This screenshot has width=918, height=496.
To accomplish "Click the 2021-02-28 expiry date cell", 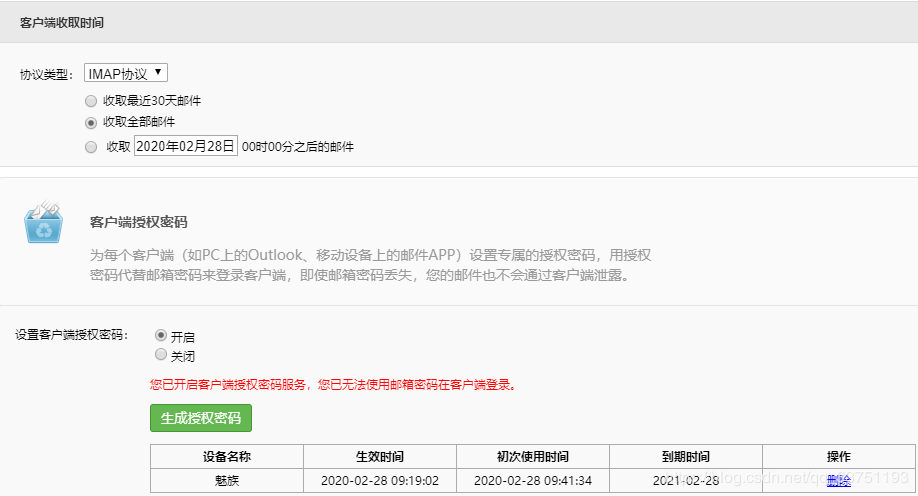I will click(x=686, y=481).
